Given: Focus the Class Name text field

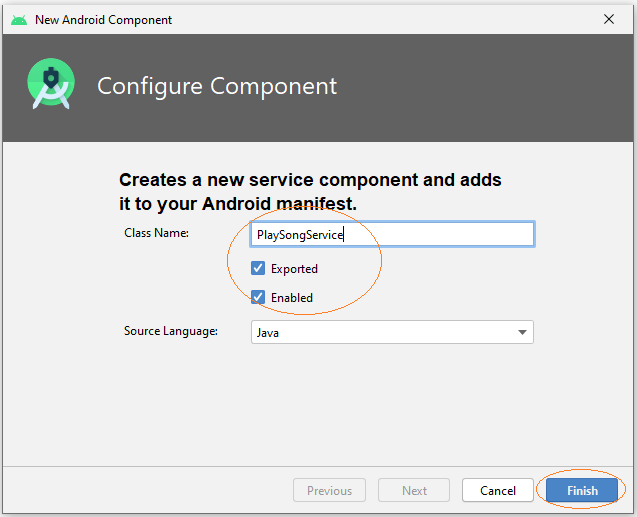Looking at the screenshot, I should pyautogui.click(x=392, y=234).
